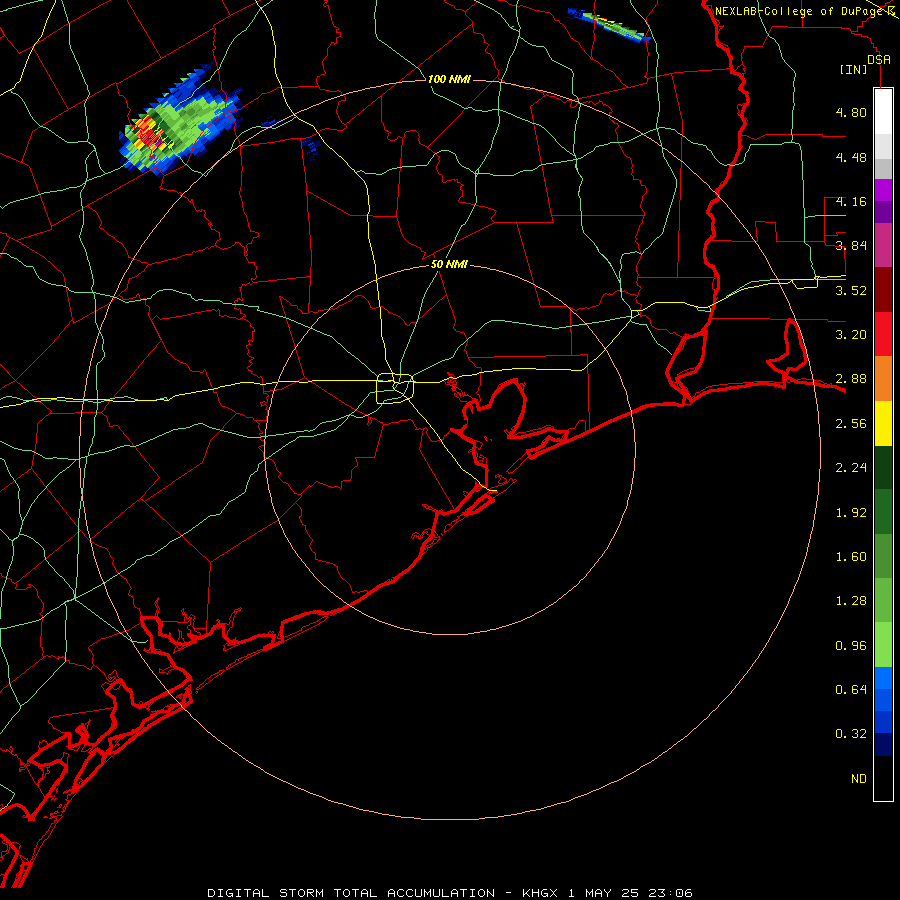This screenshot has width=900, height=900.
Task: Click the 4.16 legend value
Action: click(851, 201)
